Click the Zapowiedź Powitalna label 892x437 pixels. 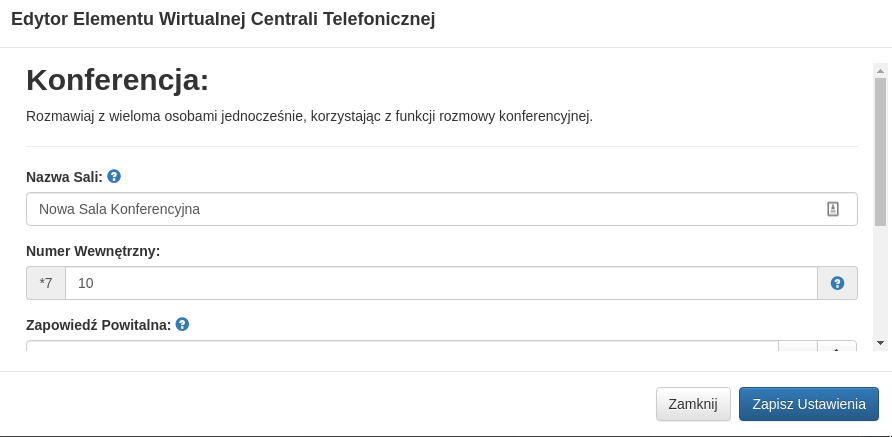[x=98, y=325]
